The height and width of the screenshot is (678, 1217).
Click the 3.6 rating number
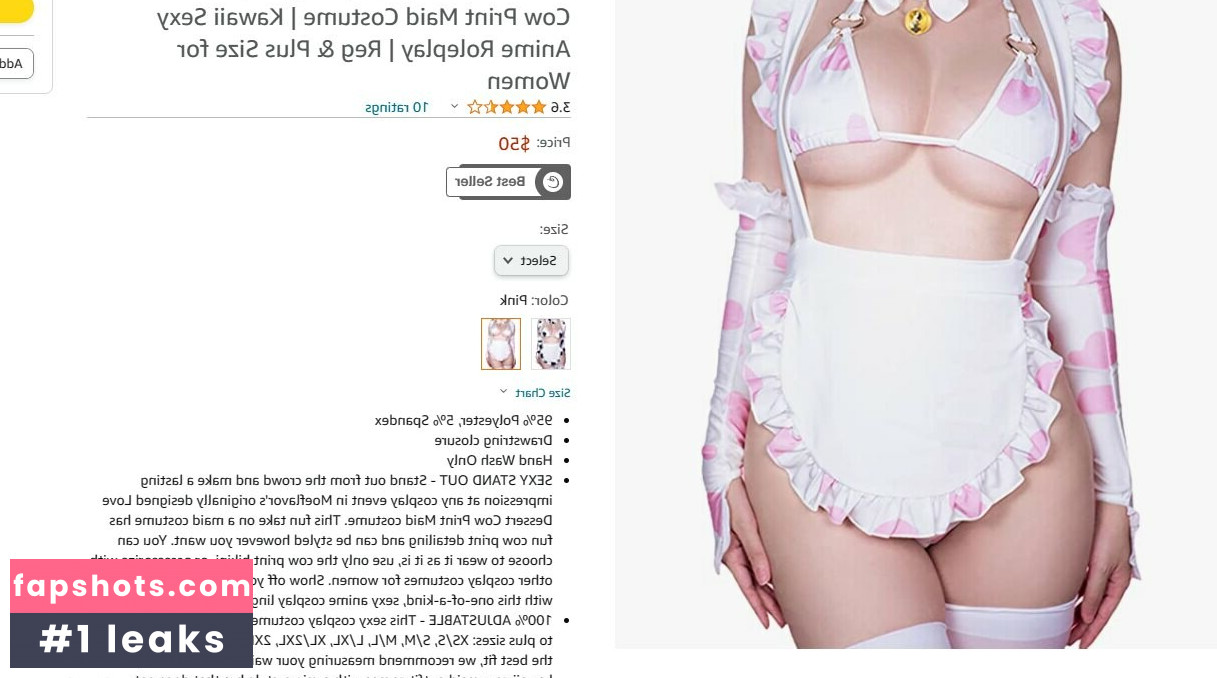point(560,107)
